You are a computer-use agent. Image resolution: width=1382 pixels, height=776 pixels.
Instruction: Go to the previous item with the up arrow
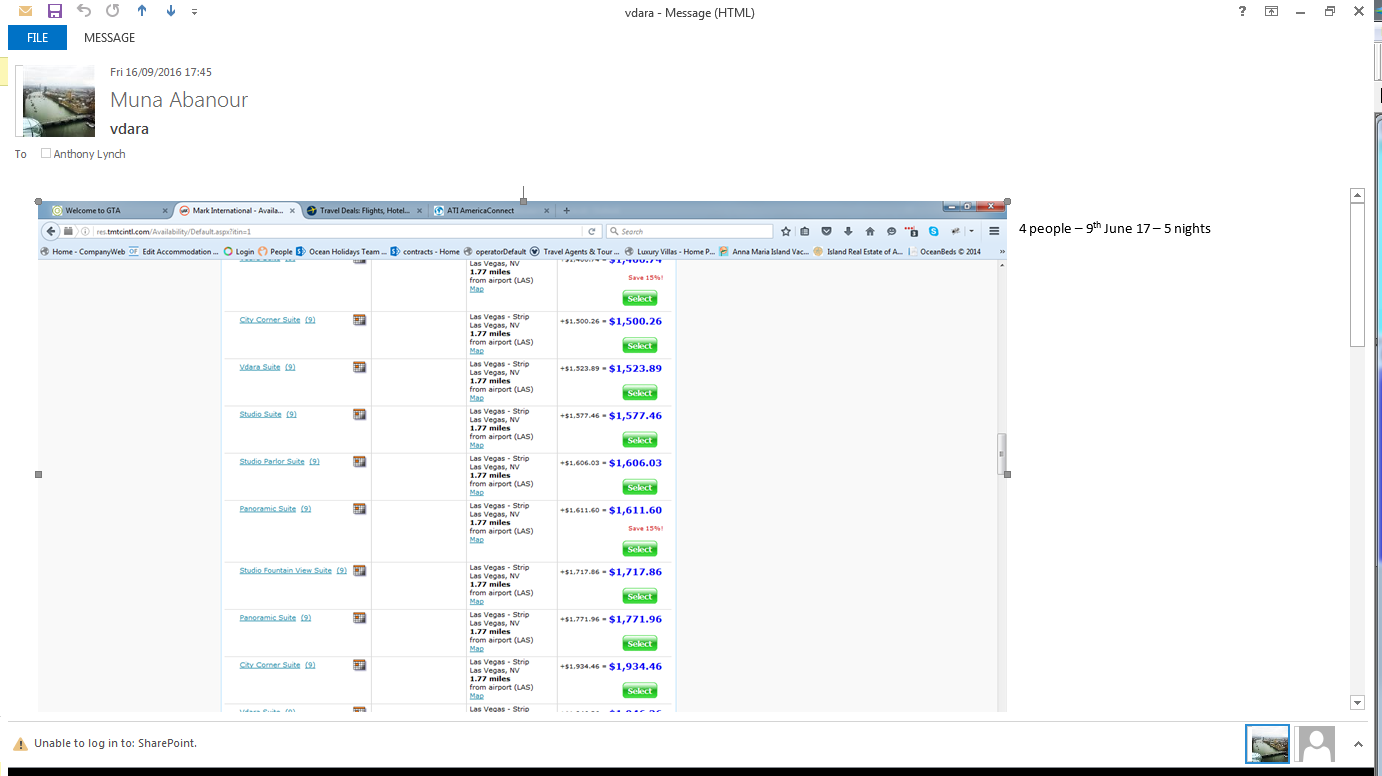tap(142, 11)
